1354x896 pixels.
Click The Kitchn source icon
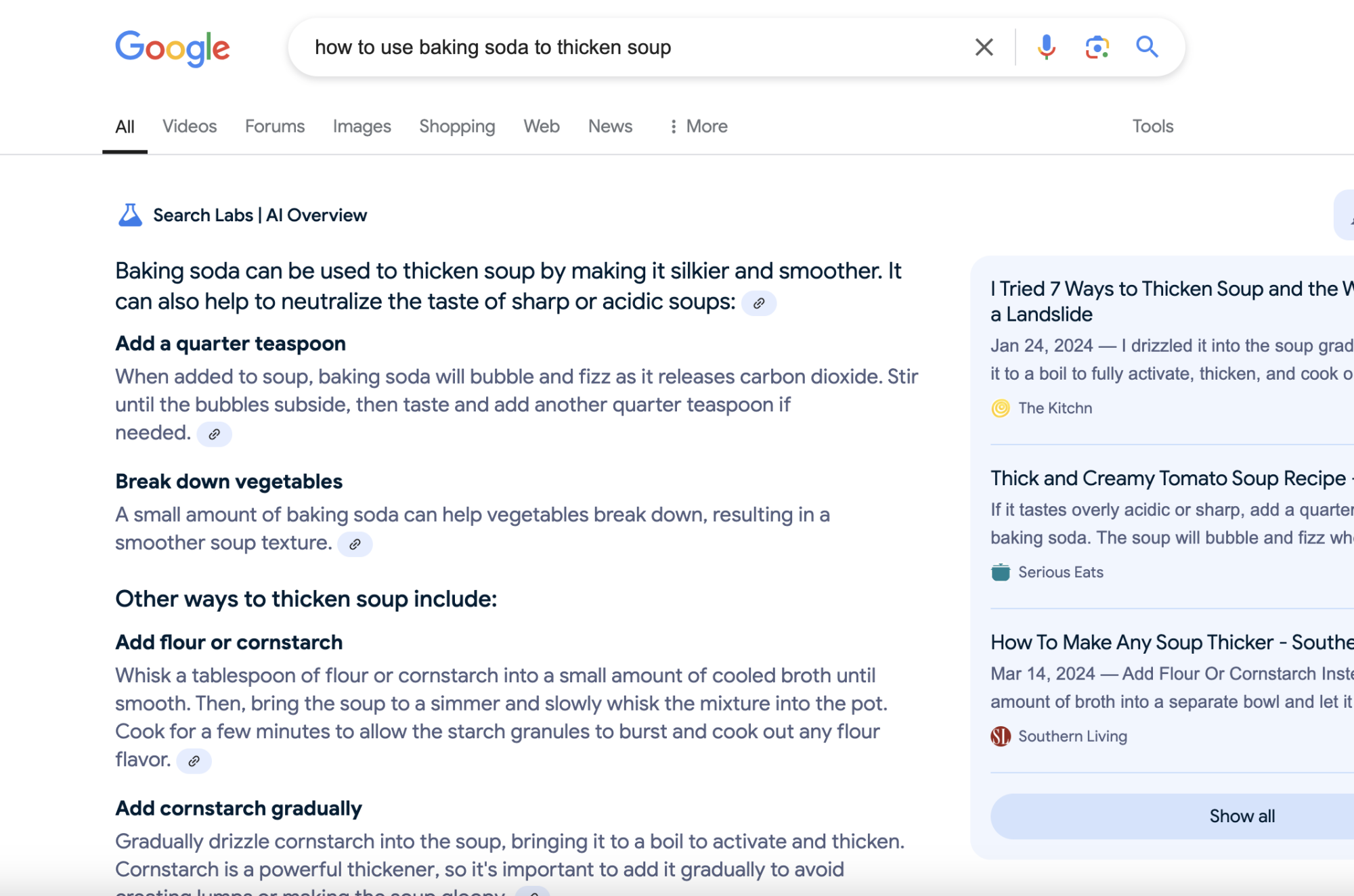click(1000, 408)
